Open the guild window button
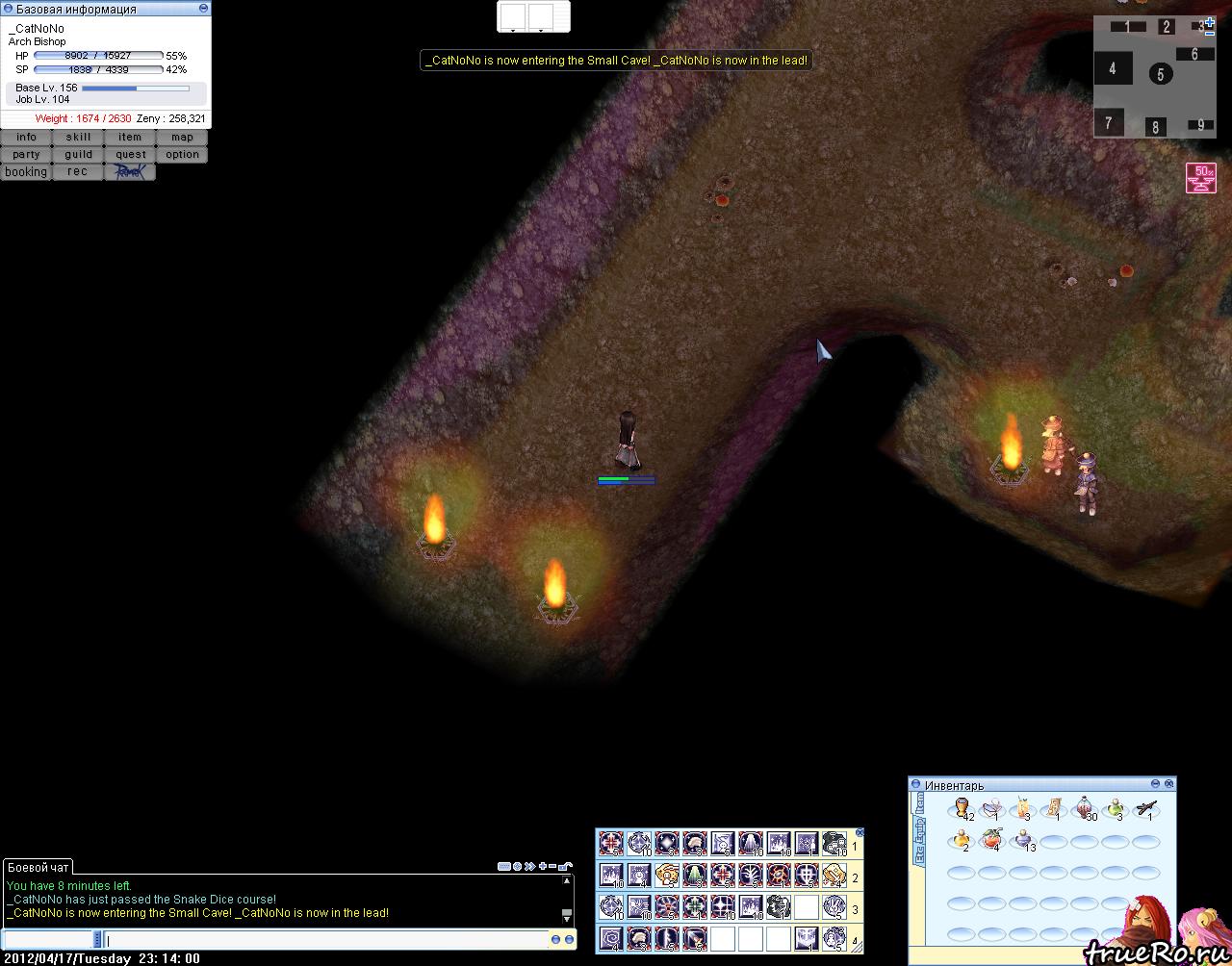 (x=78, y=155)
